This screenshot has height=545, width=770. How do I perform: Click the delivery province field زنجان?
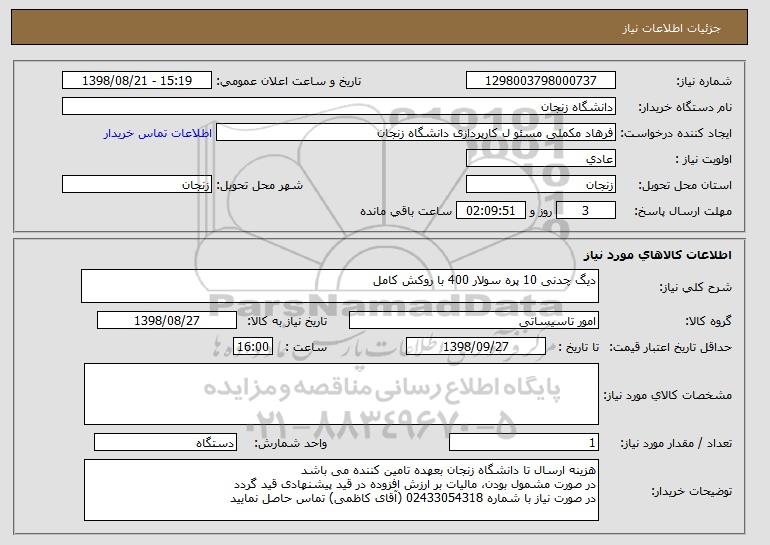[541, 185]
